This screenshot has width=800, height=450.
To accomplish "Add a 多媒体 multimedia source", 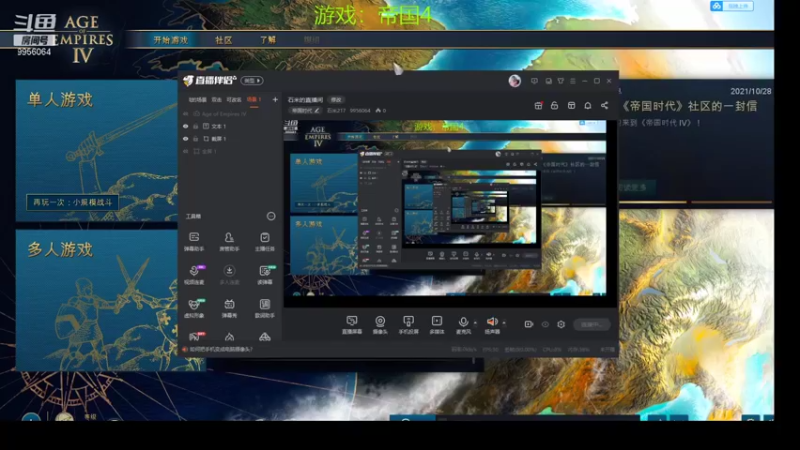I will coord(437,324).
